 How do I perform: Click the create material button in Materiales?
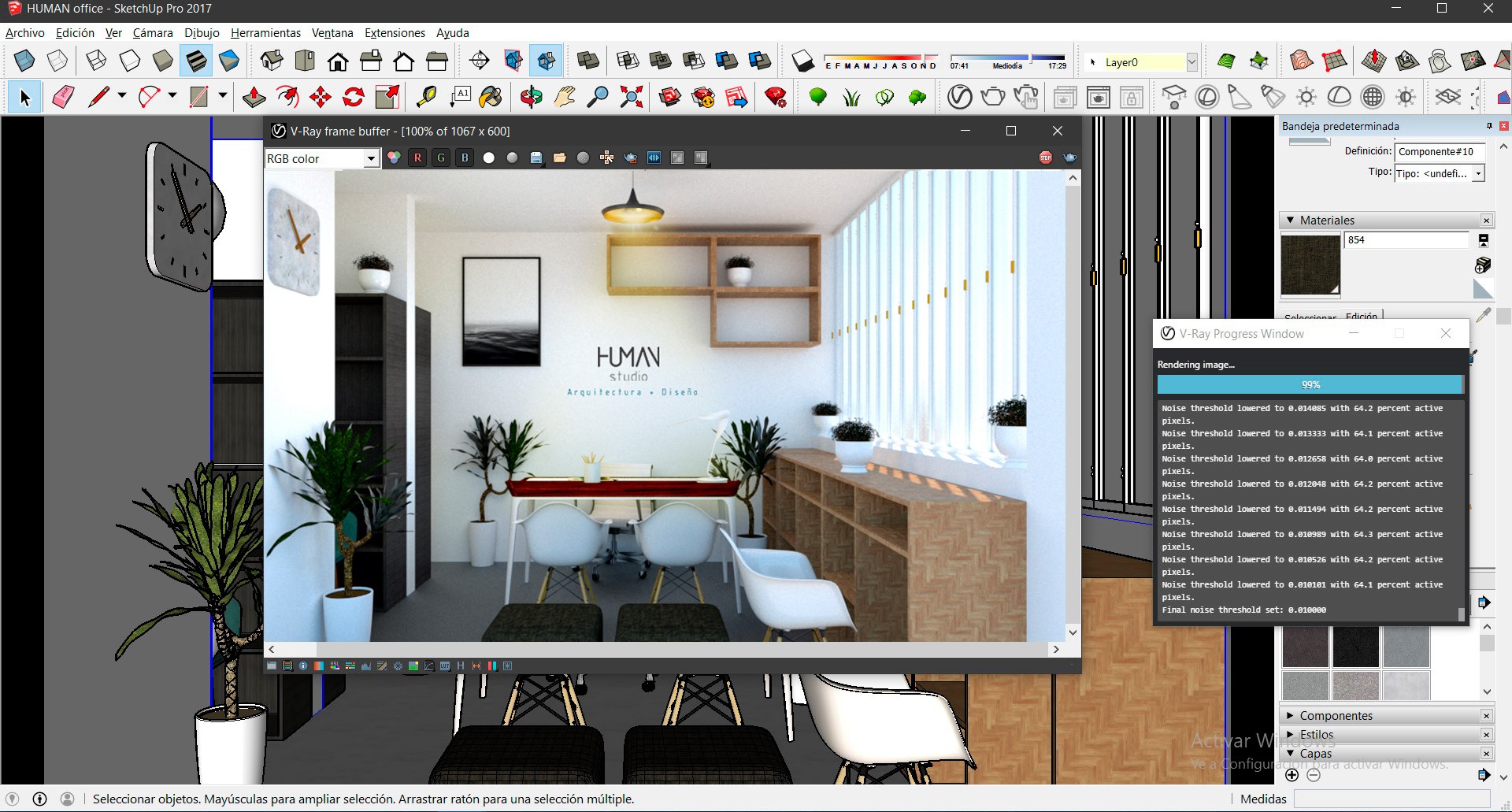(x=1483, y=265)
